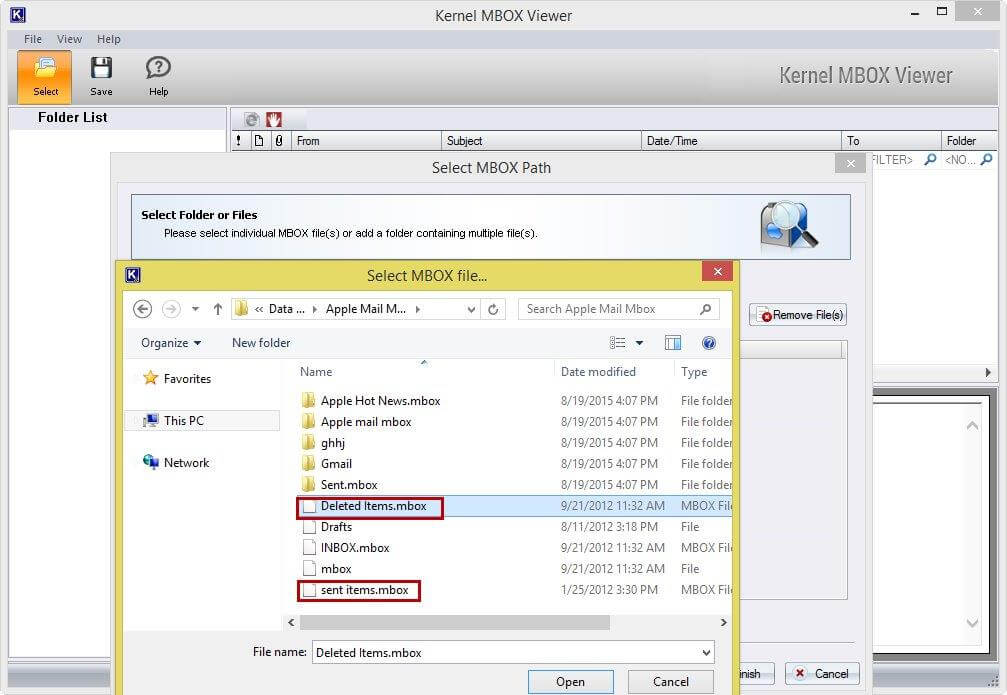The height and width of the screenshot is (695, 1007).
Task: Expand the hidden path chevrons in breadcrumb
Action: 259,310
